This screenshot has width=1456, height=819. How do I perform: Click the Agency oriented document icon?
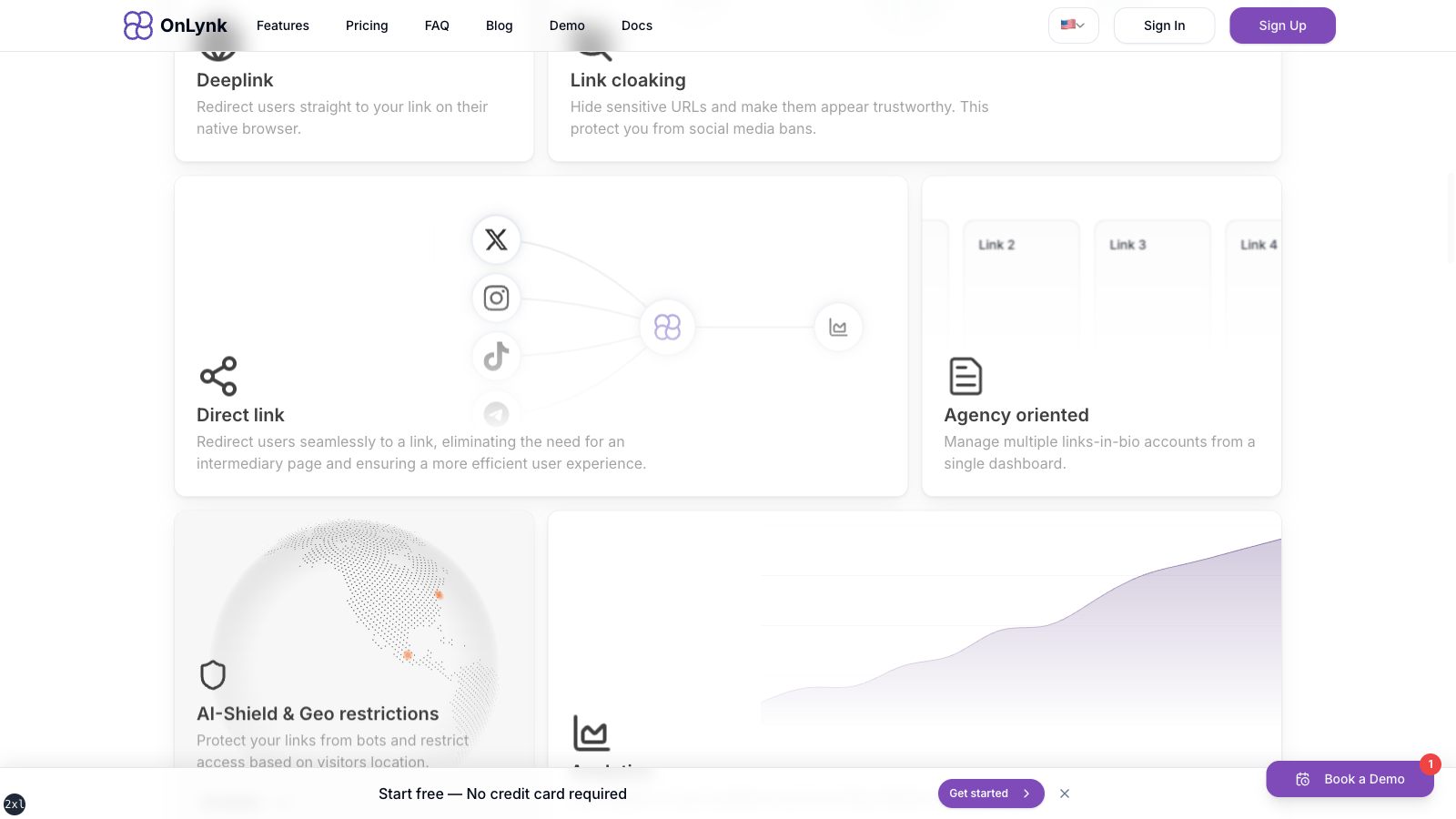(x=966, y=376)
